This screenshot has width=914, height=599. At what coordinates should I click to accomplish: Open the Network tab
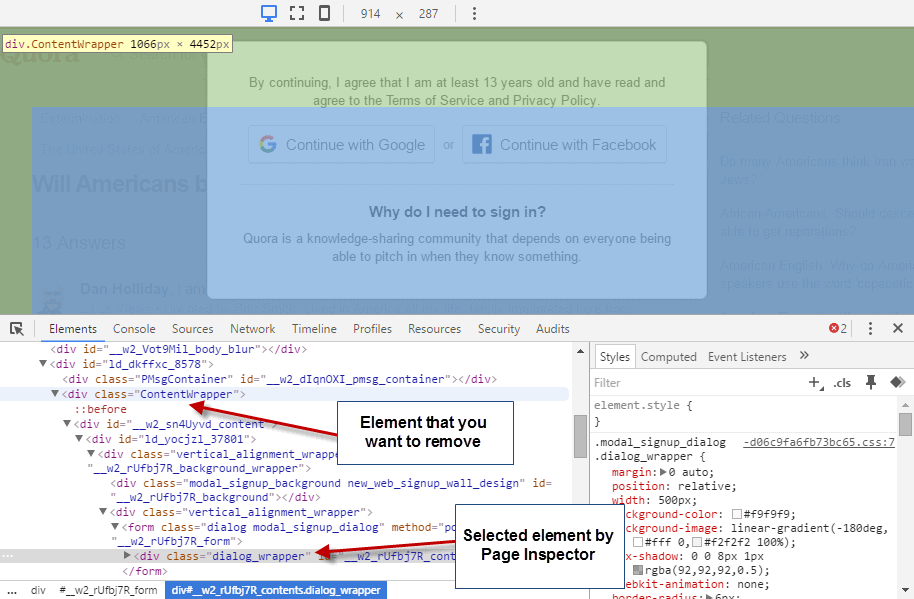click(252, 329)
